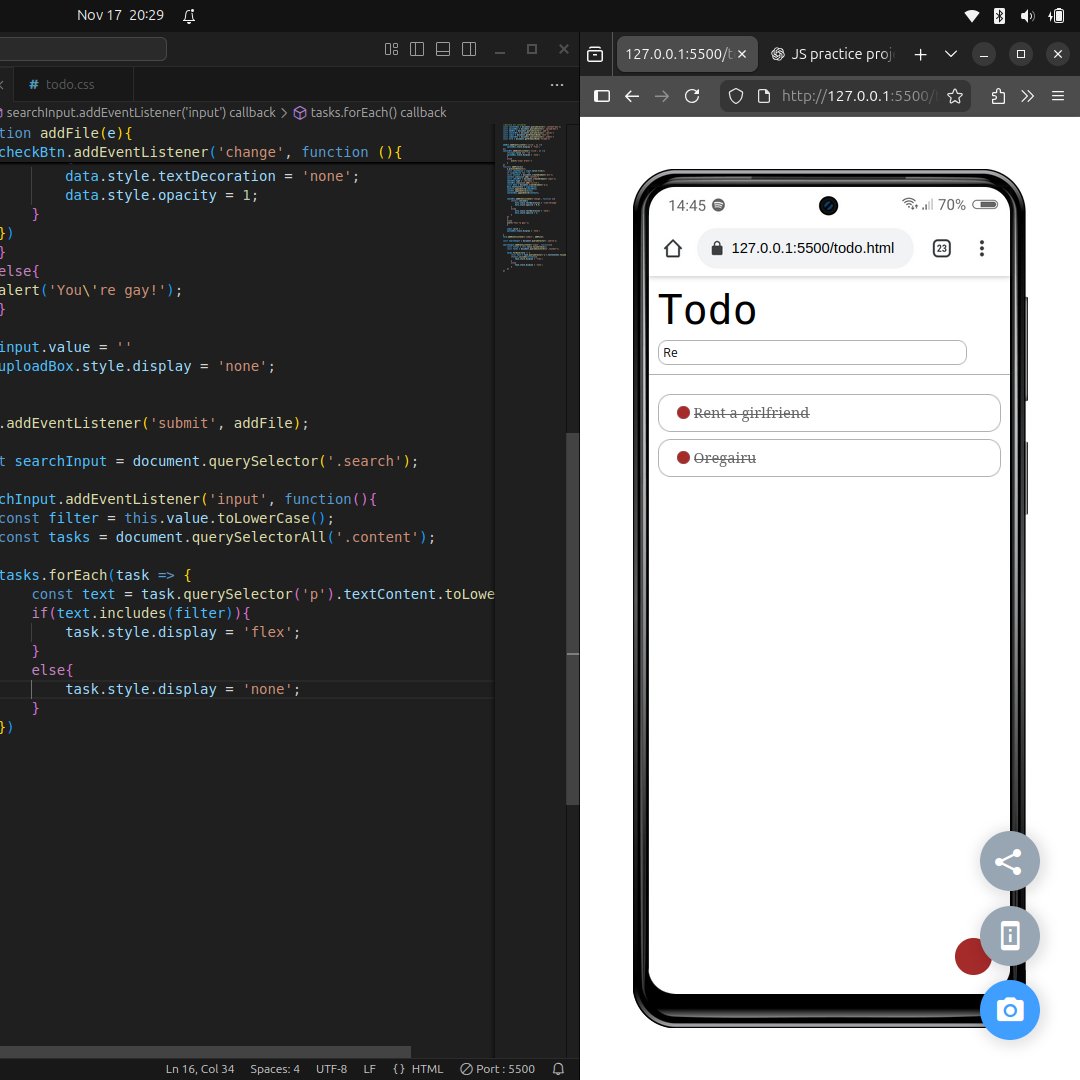Open the Firefox hamburger menu
The image size is (1080, 1080).
[x=1058, y=96]
